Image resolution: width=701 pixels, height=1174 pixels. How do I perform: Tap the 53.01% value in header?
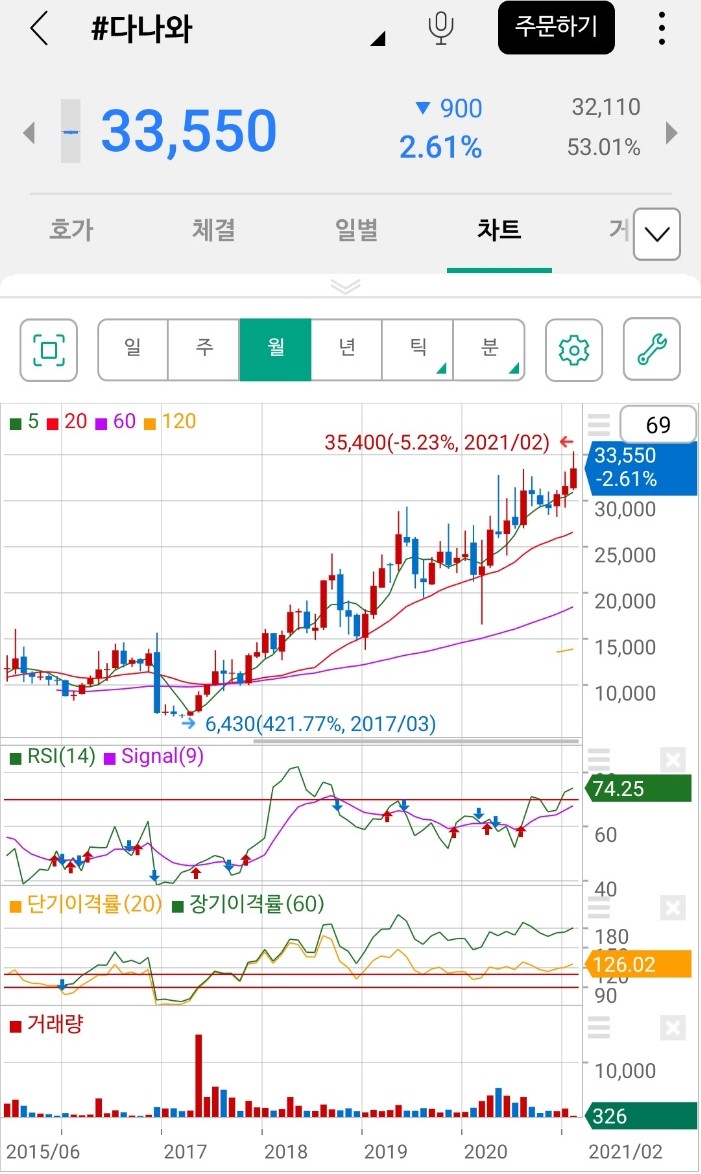pyautogui.click(x=604, y=147)
